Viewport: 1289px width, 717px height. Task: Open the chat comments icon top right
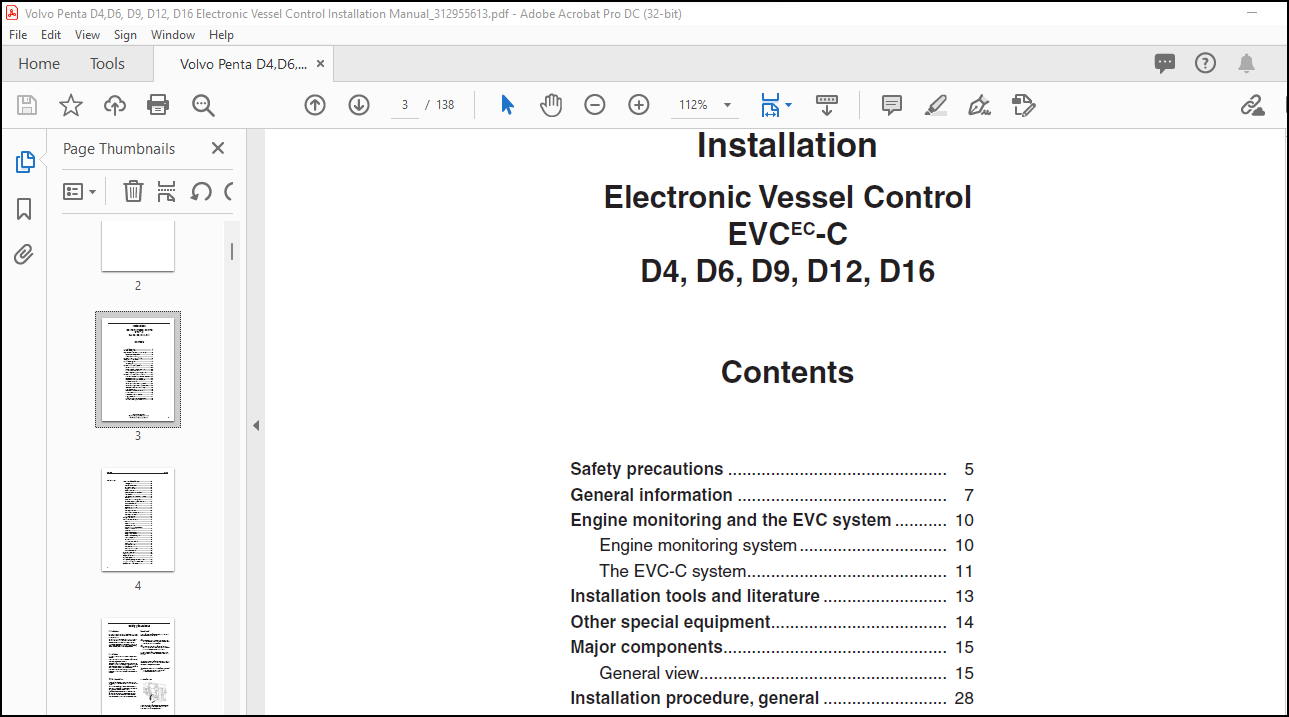click(1165, 63)
